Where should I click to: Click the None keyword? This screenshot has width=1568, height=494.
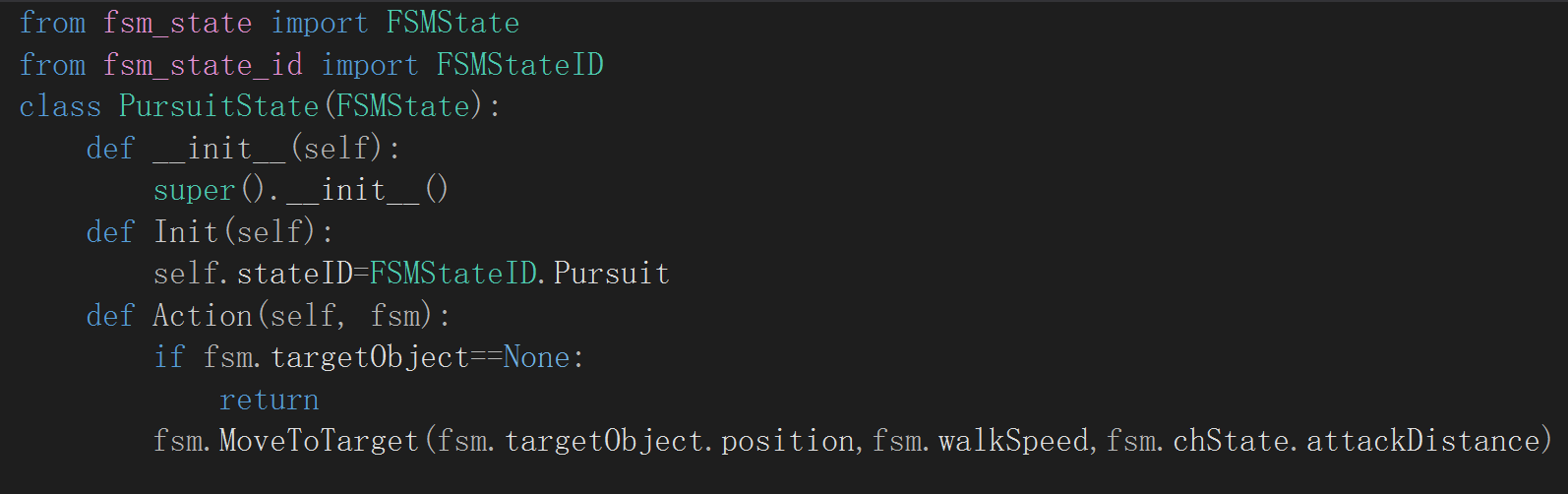pyautogui.click(x=536, y=357)
